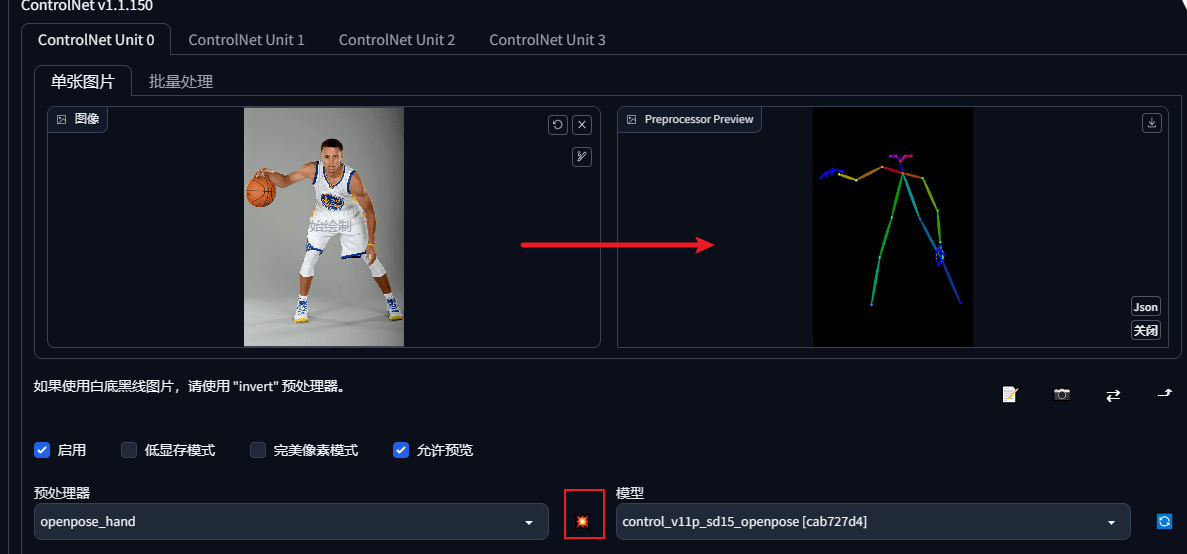Click the ControlNet v1.1.150 header text
Image resolution: width=1187 pixels, height=554 pixels.
tap(86, 5)
